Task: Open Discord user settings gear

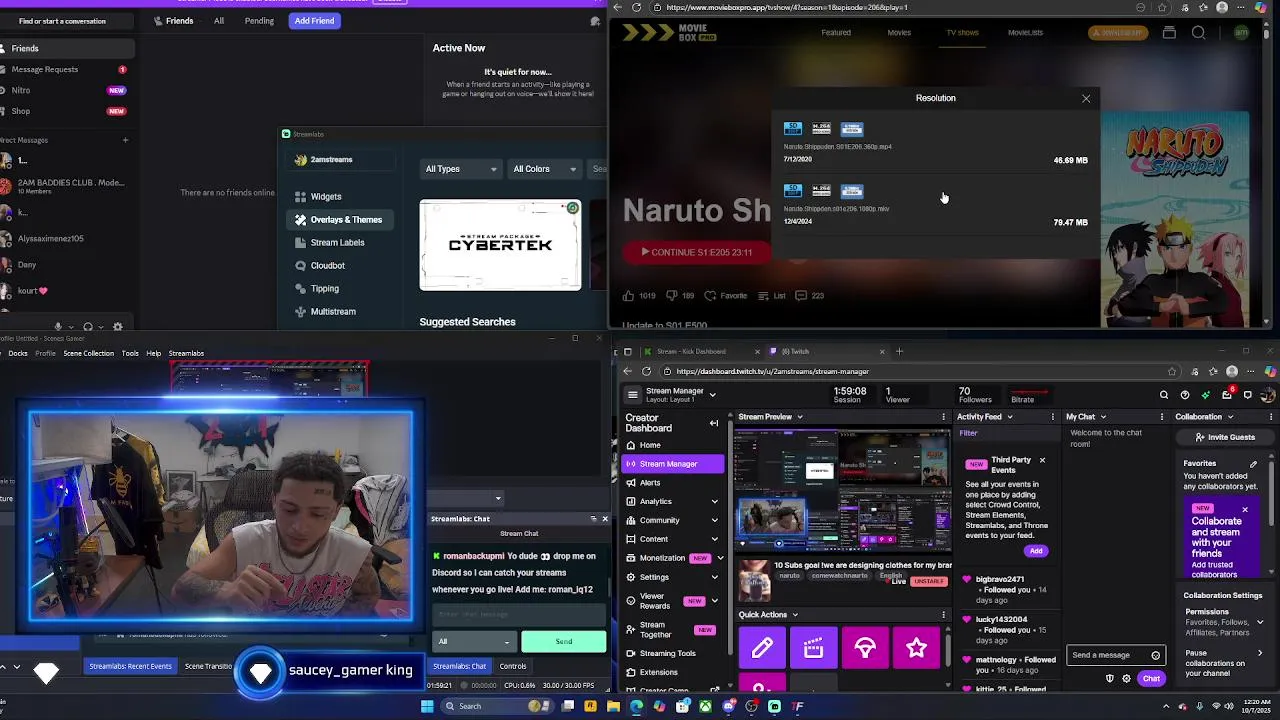Action: [117, 327]
